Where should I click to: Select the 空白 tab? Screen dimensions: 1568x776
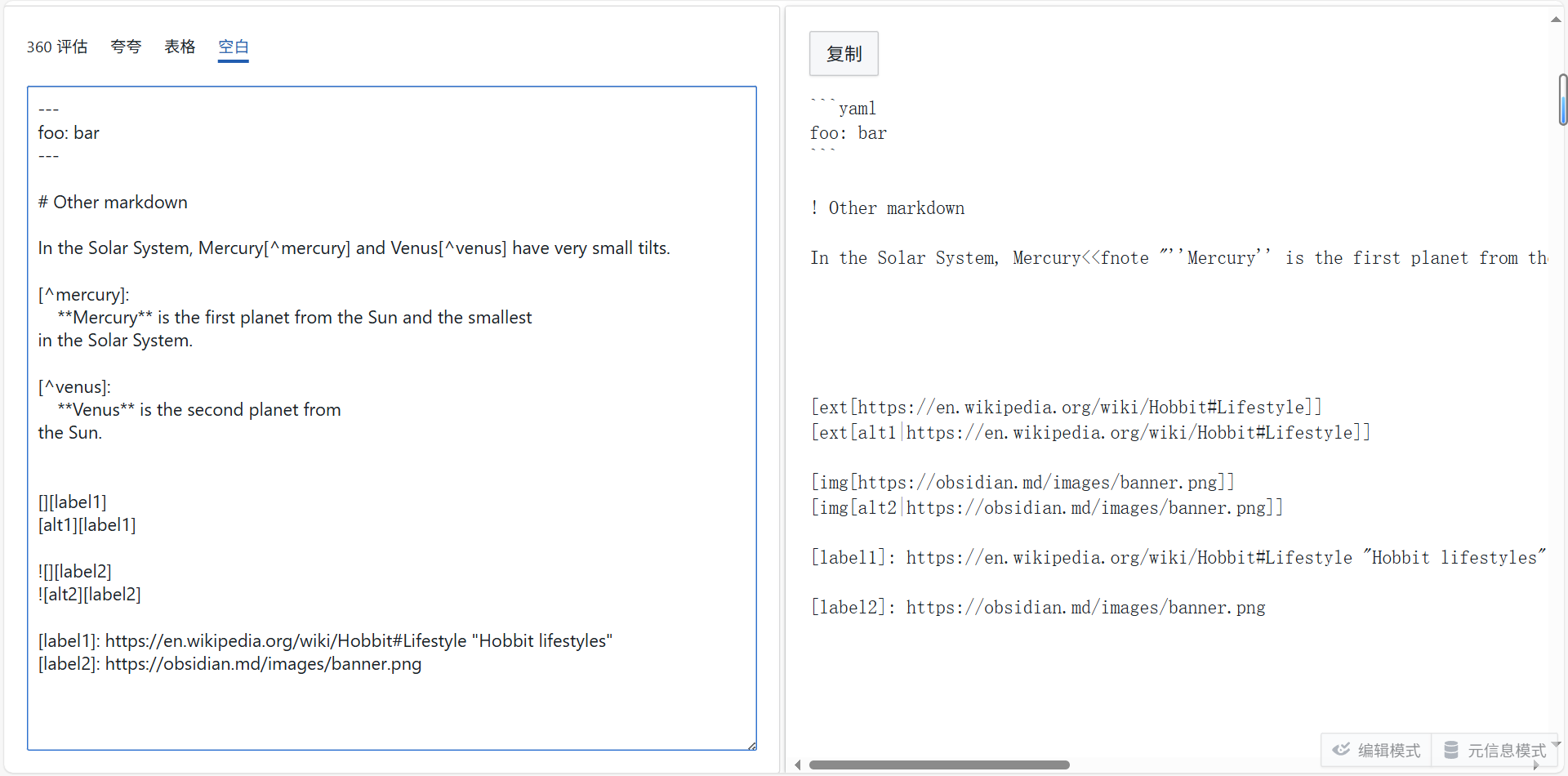(x=234, y=47)
